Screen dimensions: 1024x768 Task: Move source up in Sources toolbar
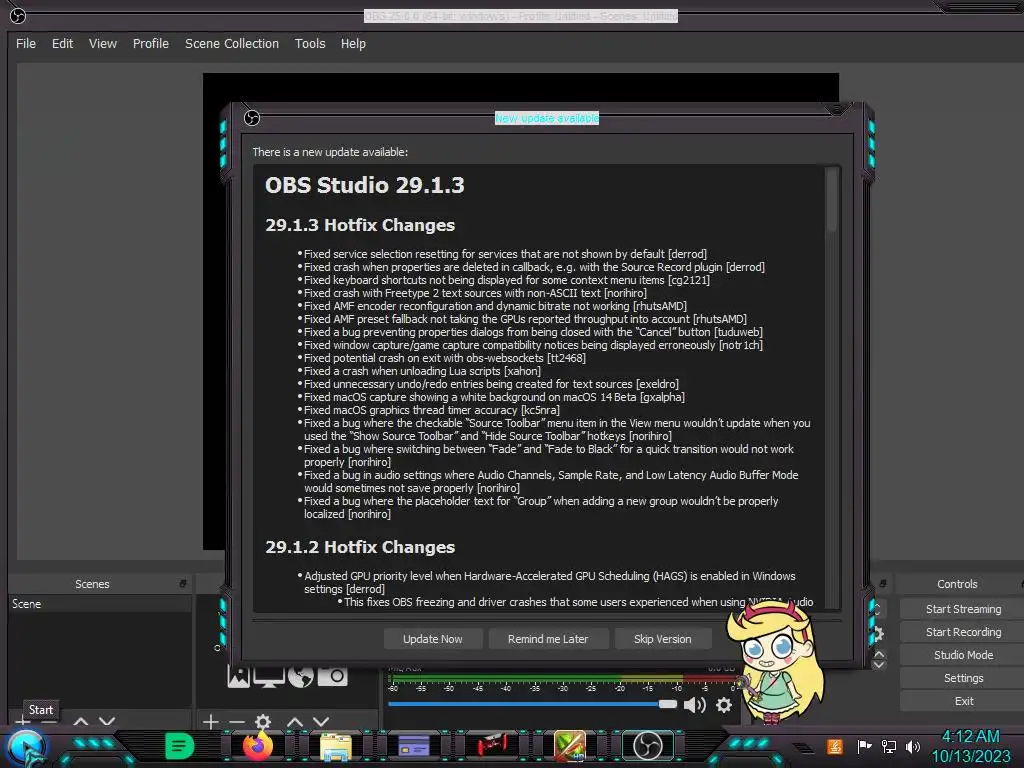tap(295, 722)
